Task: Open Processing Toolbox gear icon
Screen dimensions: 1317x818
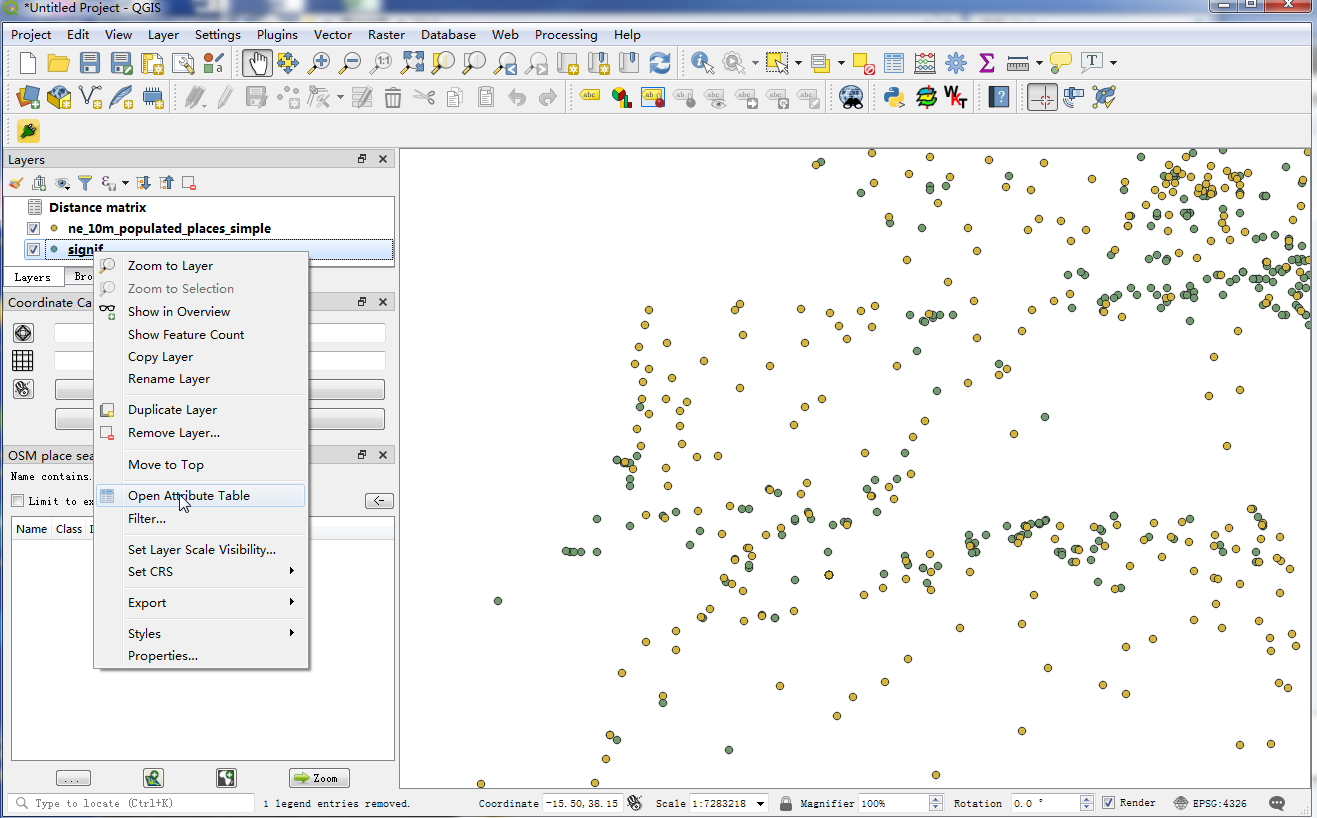Action: [956, 63]
